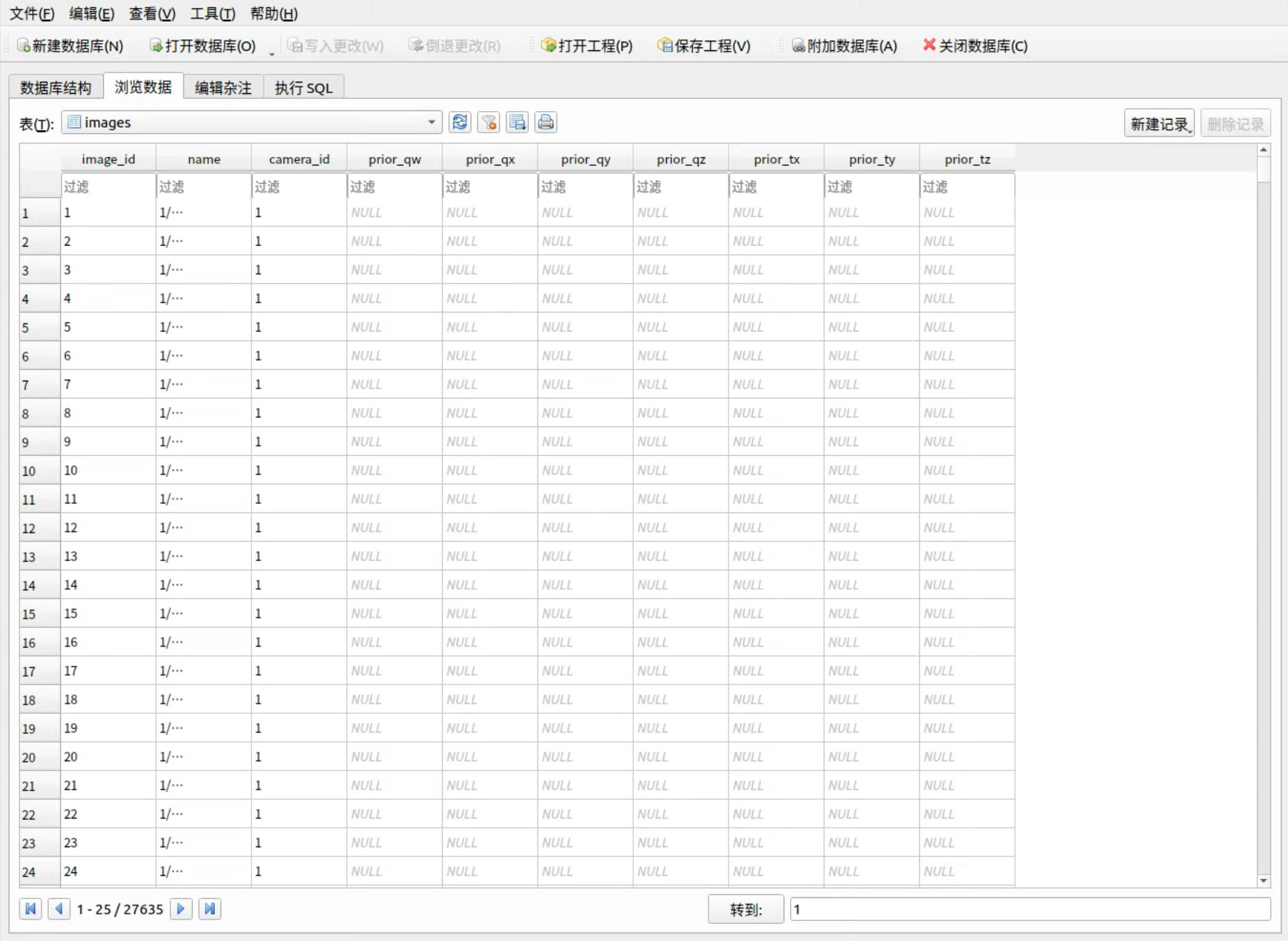Click filter field under camera_id
Viewport: 1288px width, 941px height.
pos(299,186)
